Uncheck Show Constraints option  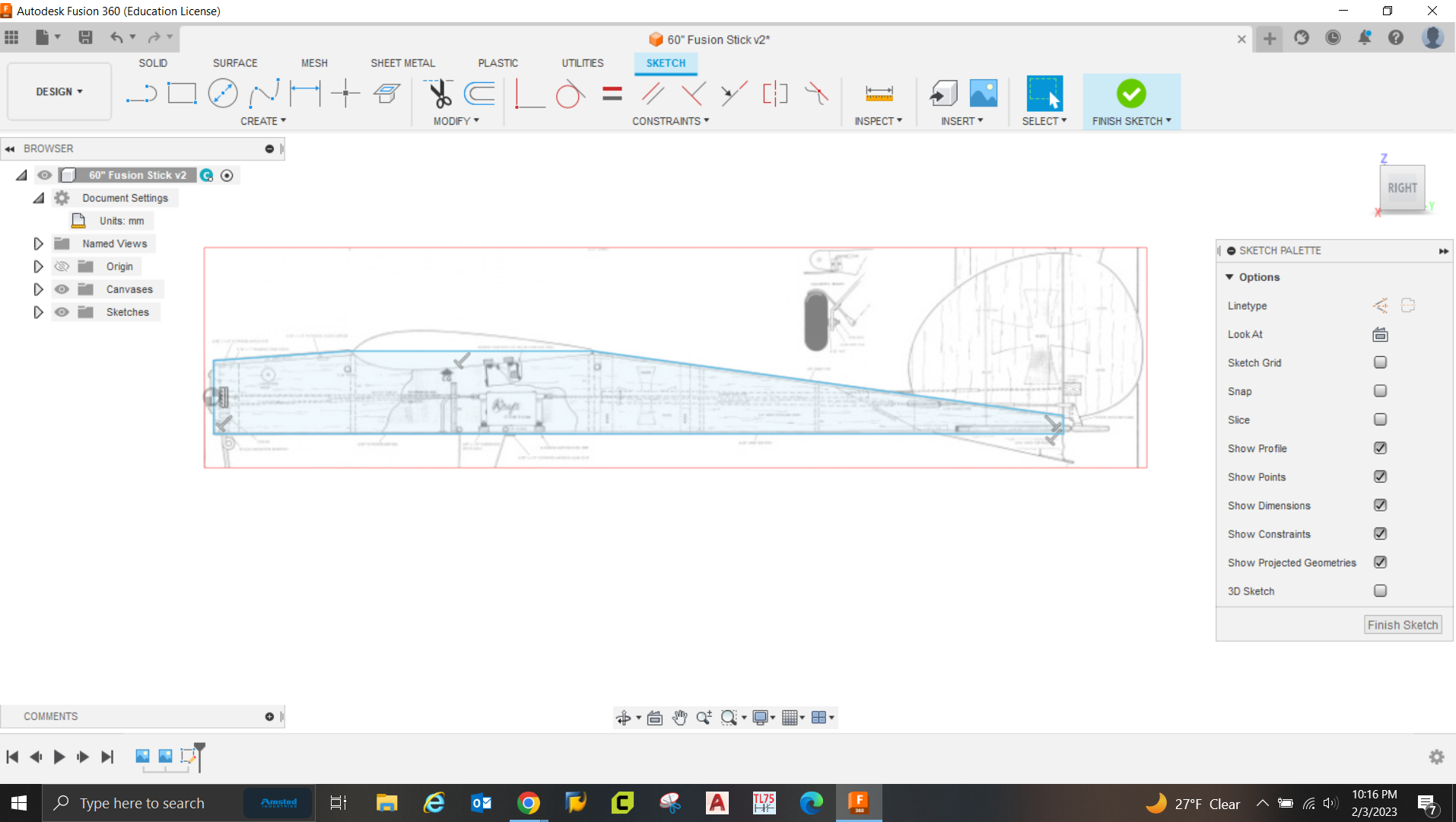tap(1380, 534)
